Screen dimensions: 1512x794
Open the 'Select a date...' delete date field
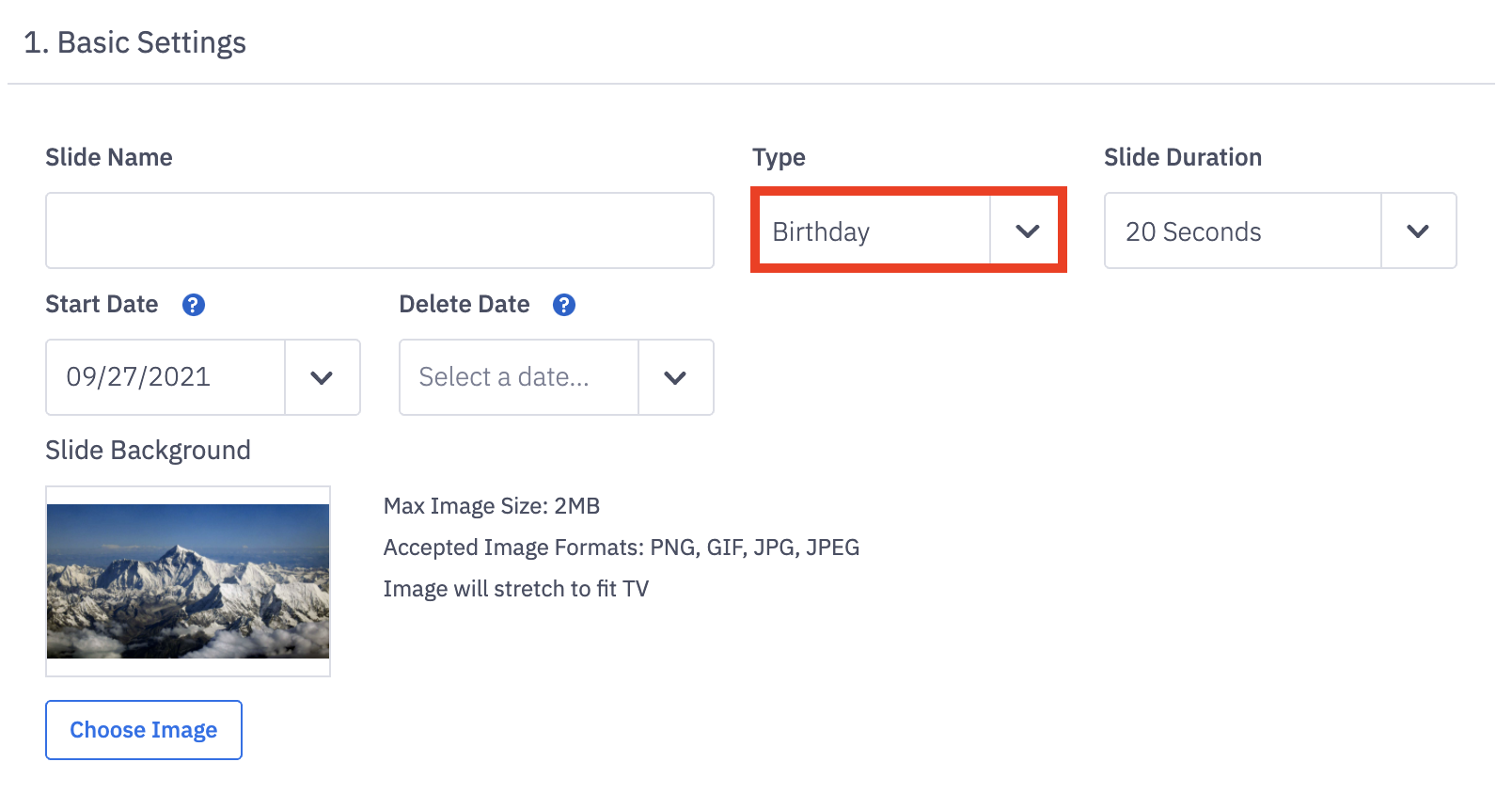(x=519, y=378)
